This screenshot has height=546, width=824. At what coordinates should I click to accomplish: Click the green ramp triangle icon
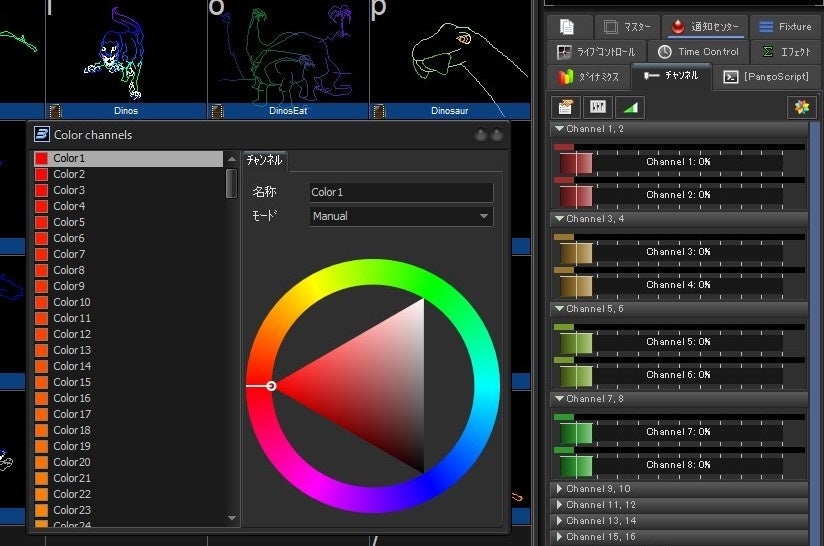(x=631, y=108)
